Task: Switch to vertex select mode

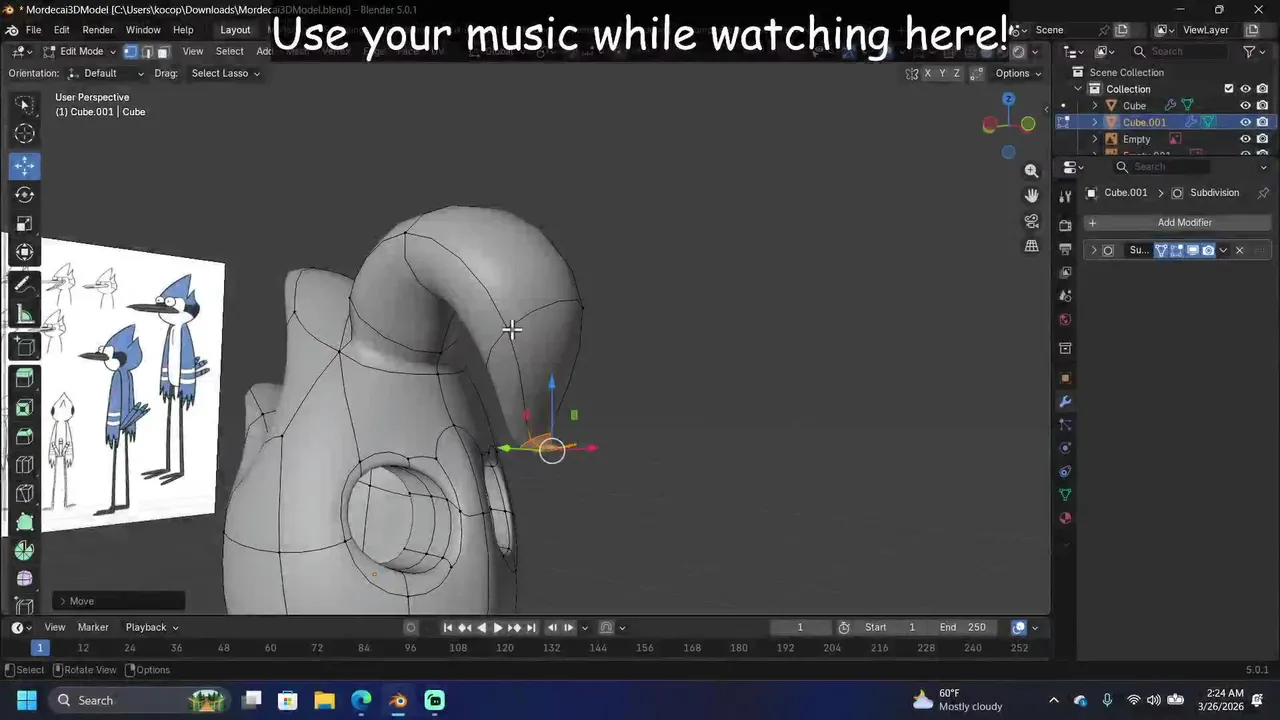Action: pos(130,52)
